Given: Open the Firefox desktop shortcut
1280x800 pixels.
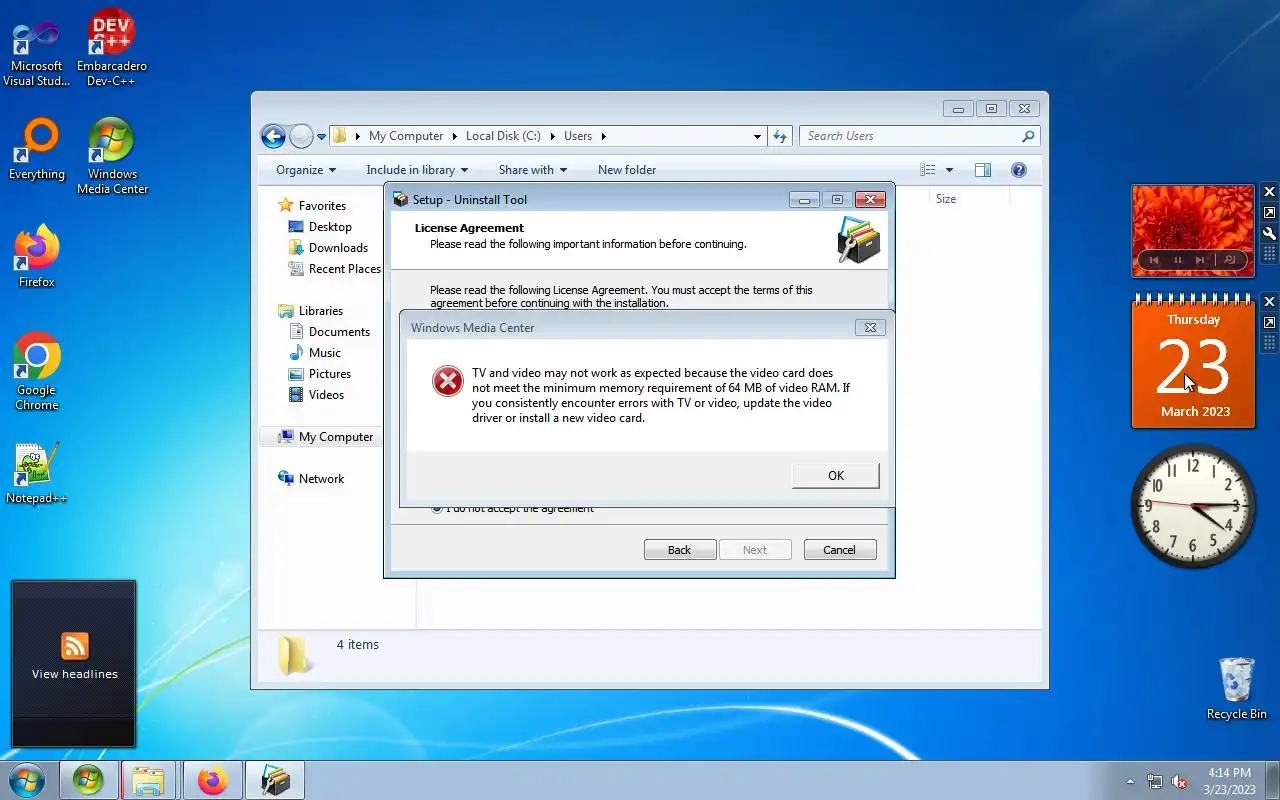Looking at the screenshot, I should (37, 257).
